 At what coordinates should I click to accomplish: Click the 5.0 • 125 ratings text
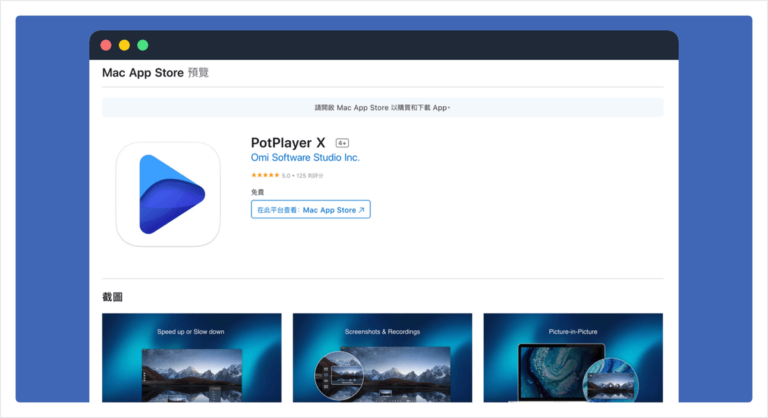(x=302, y=175)
